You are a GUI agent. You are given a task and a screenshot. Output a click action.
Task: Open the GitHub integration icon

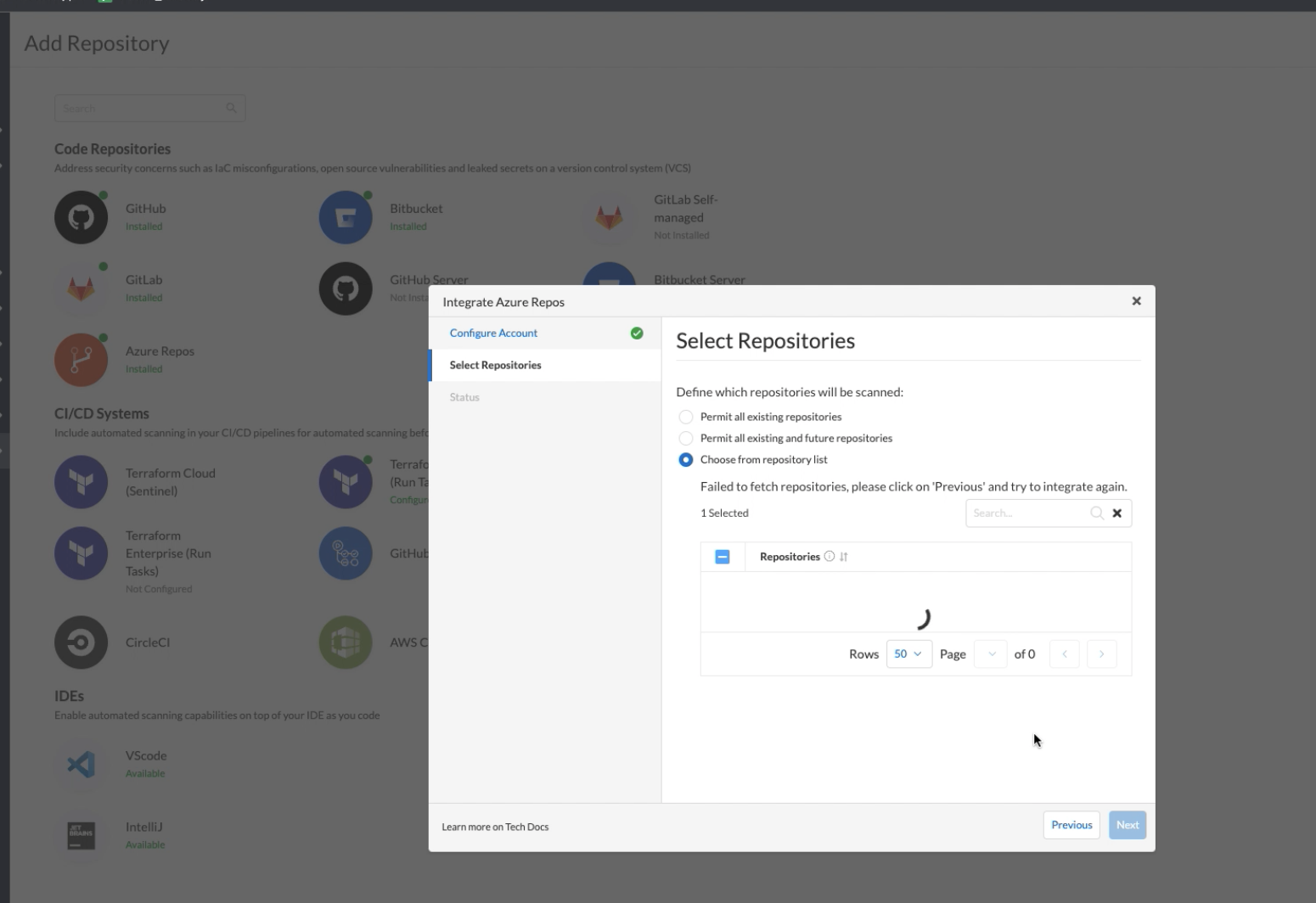click(81, 216)
